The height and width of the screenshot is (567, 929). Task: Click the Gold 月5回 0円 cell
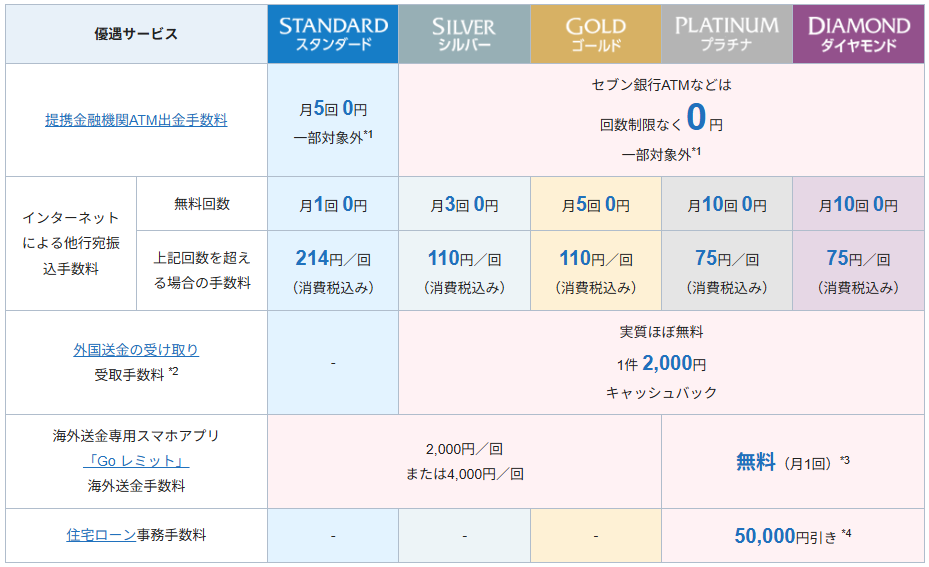tap(595, 204)
